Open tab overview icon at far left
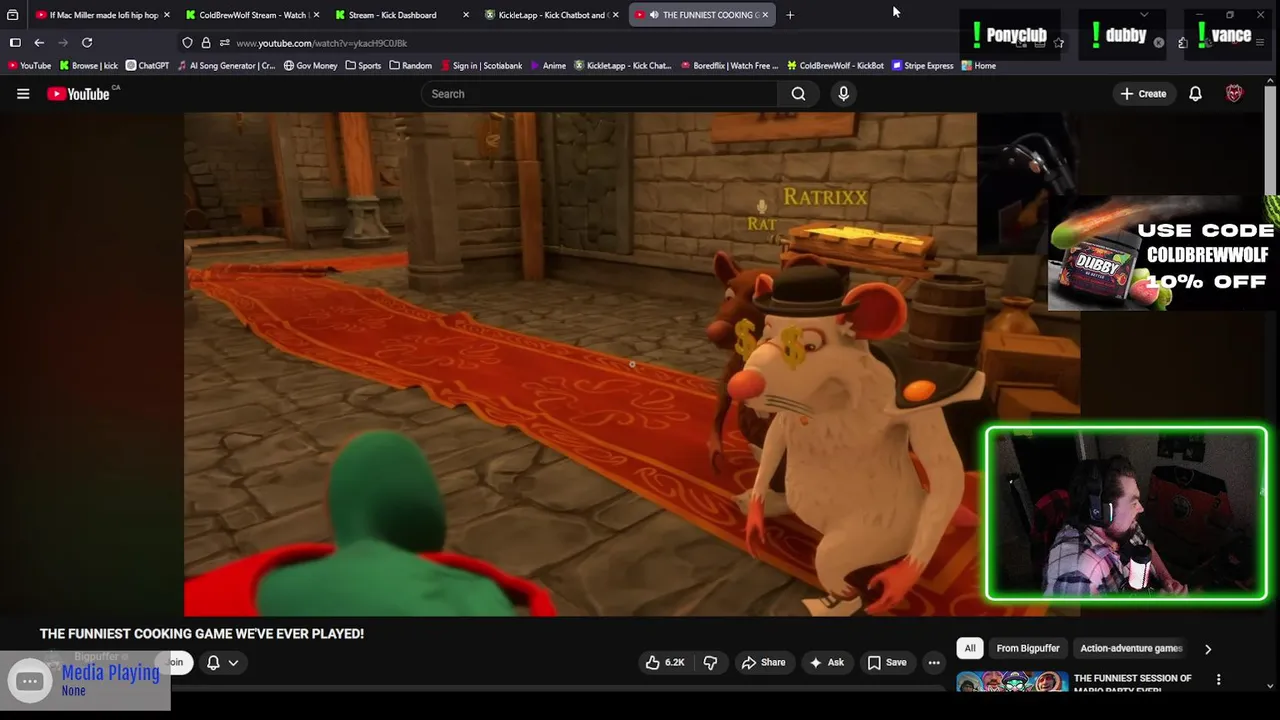The width and height of the screenshot is (1280, 720). 13,15
